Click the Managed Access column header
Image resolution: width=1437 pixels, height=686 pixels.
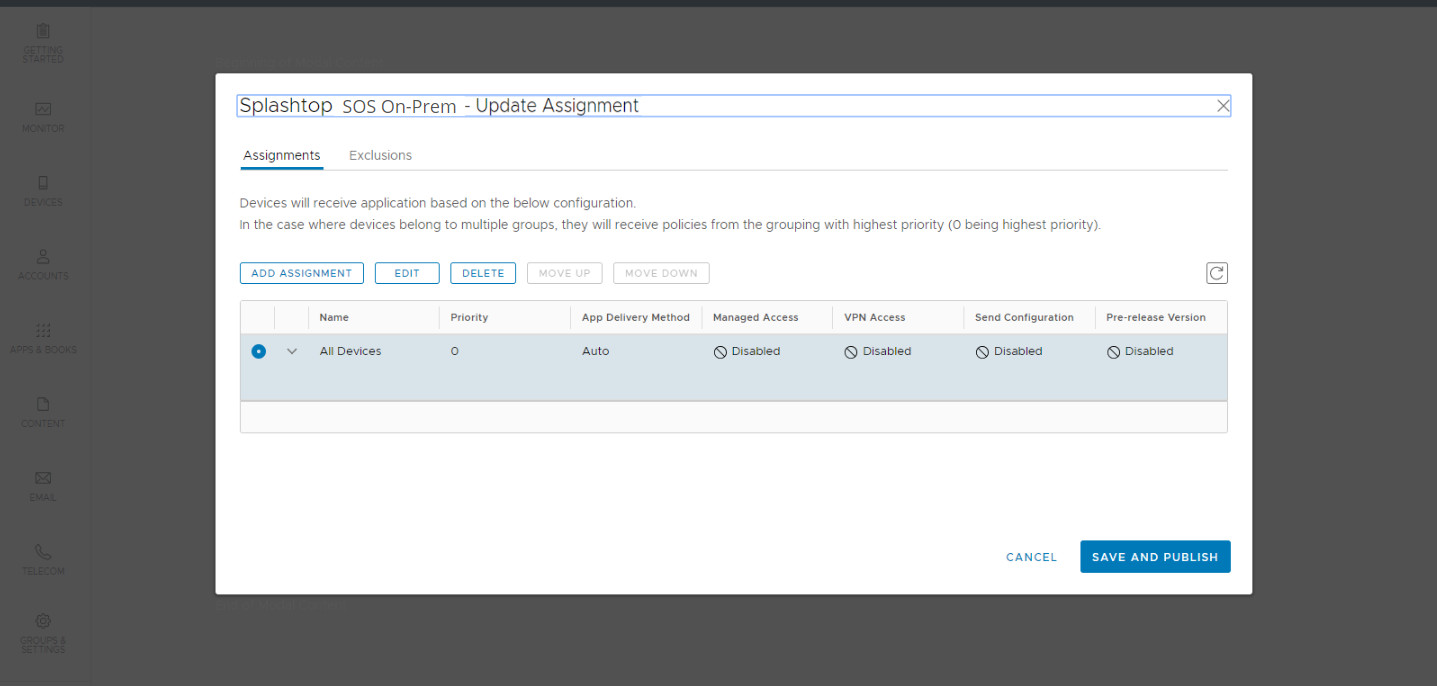coord(756,317)
